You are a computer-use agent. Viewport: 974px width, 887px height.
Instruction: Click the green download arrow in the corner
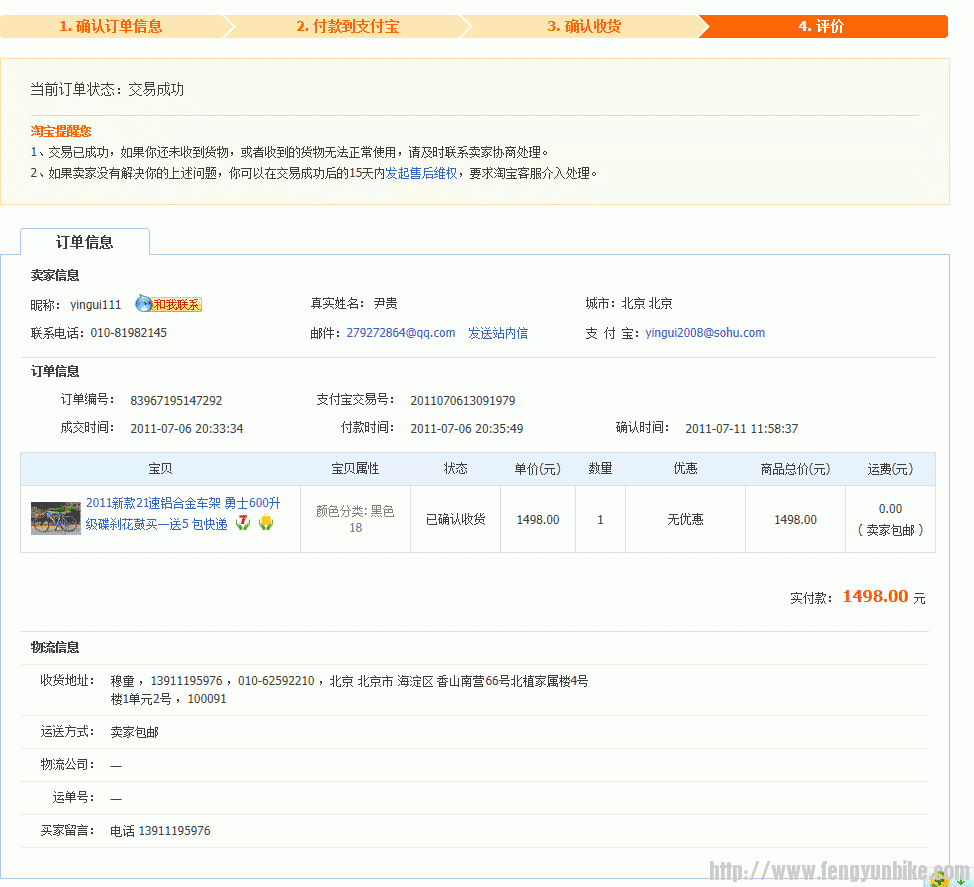tap(958, 880)
